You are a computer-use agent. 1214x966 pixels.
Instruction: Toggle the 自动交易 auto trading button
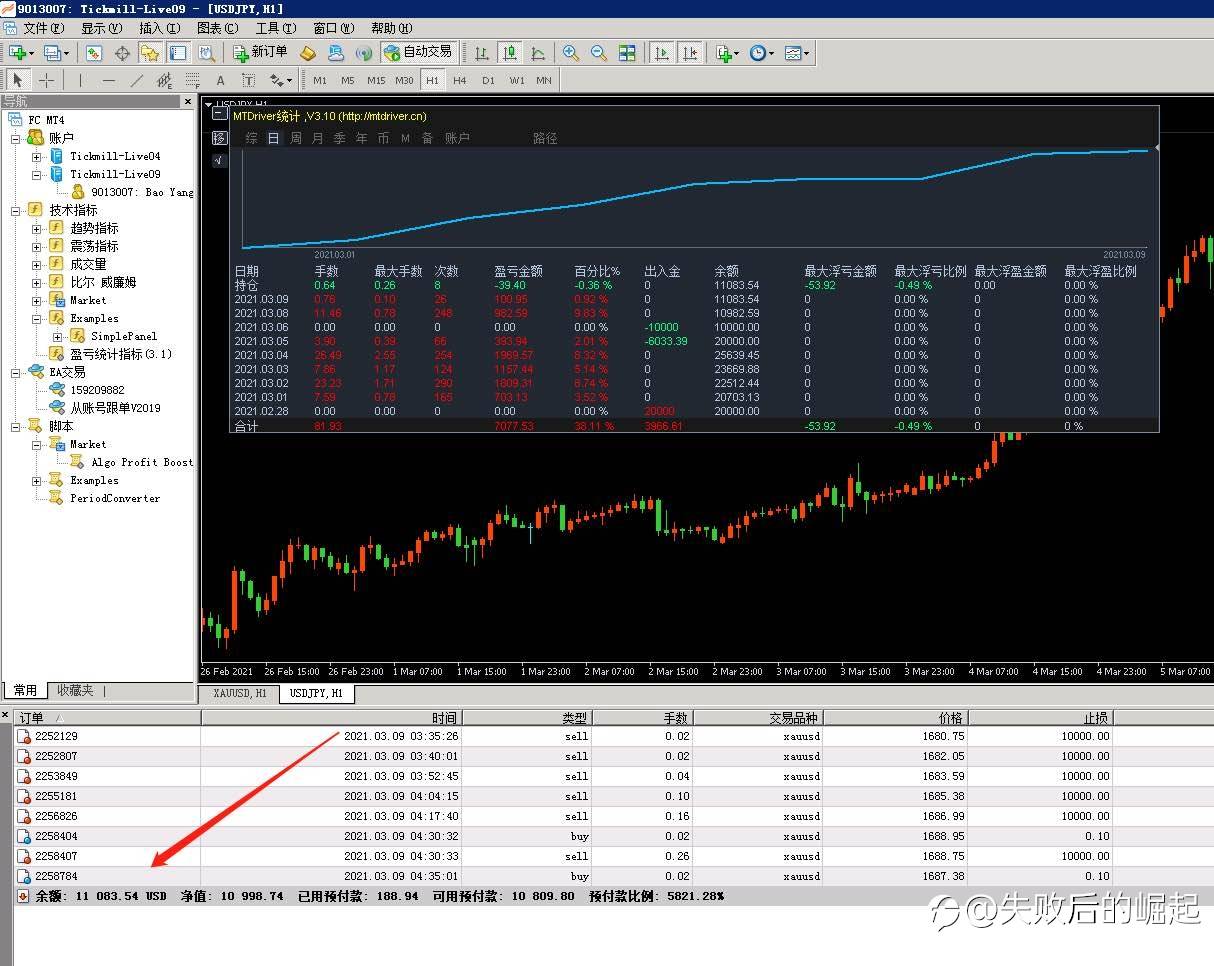(x=418, y=53)
